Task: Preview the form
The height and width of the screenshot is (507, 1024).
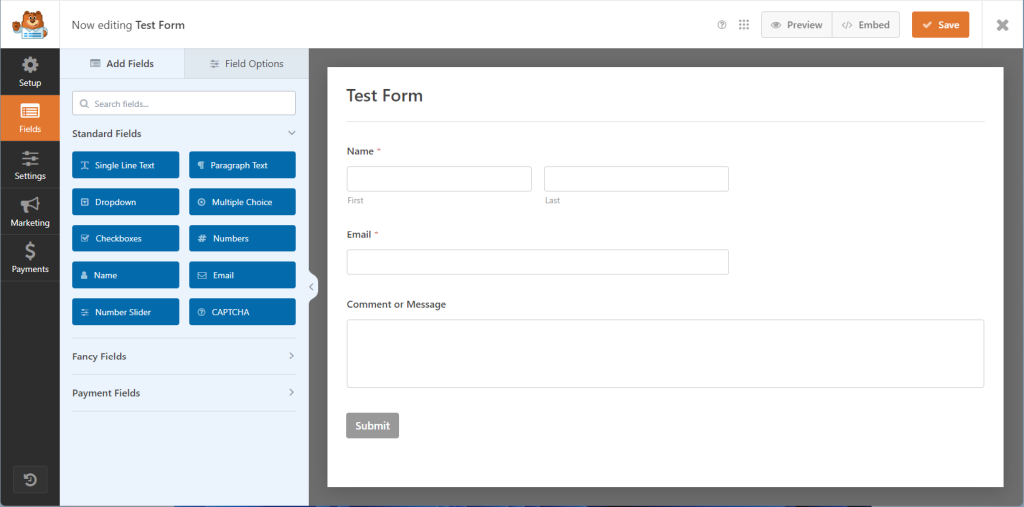Action: pyautogui.click(x=797, y=25)
